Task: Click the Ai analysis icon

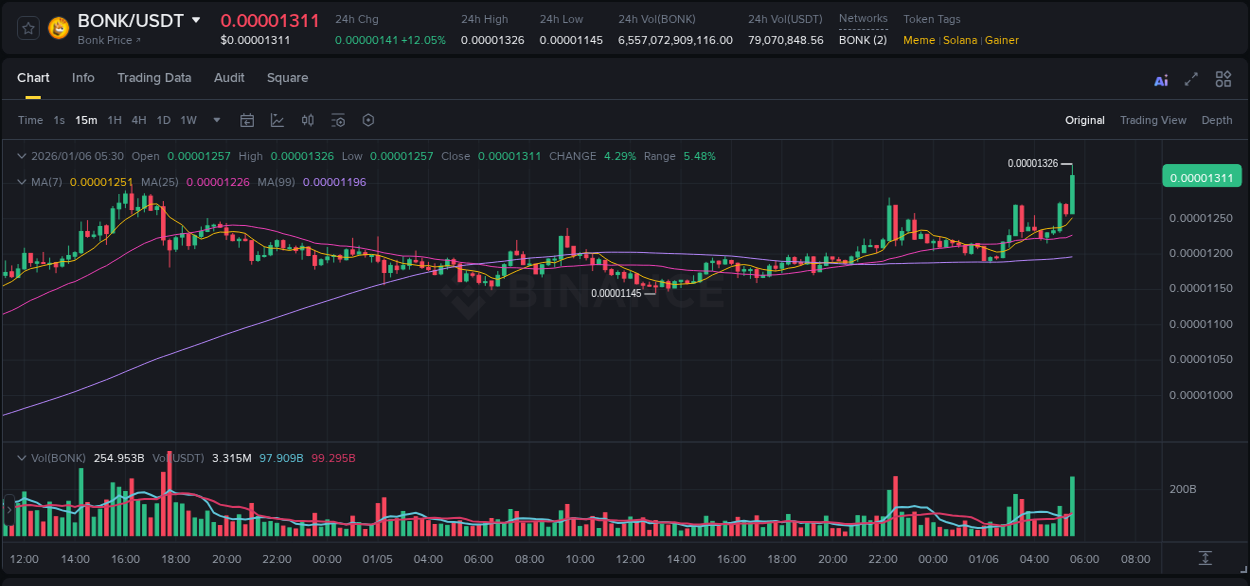Action: pyautogui.click(x=1160, y=78)
